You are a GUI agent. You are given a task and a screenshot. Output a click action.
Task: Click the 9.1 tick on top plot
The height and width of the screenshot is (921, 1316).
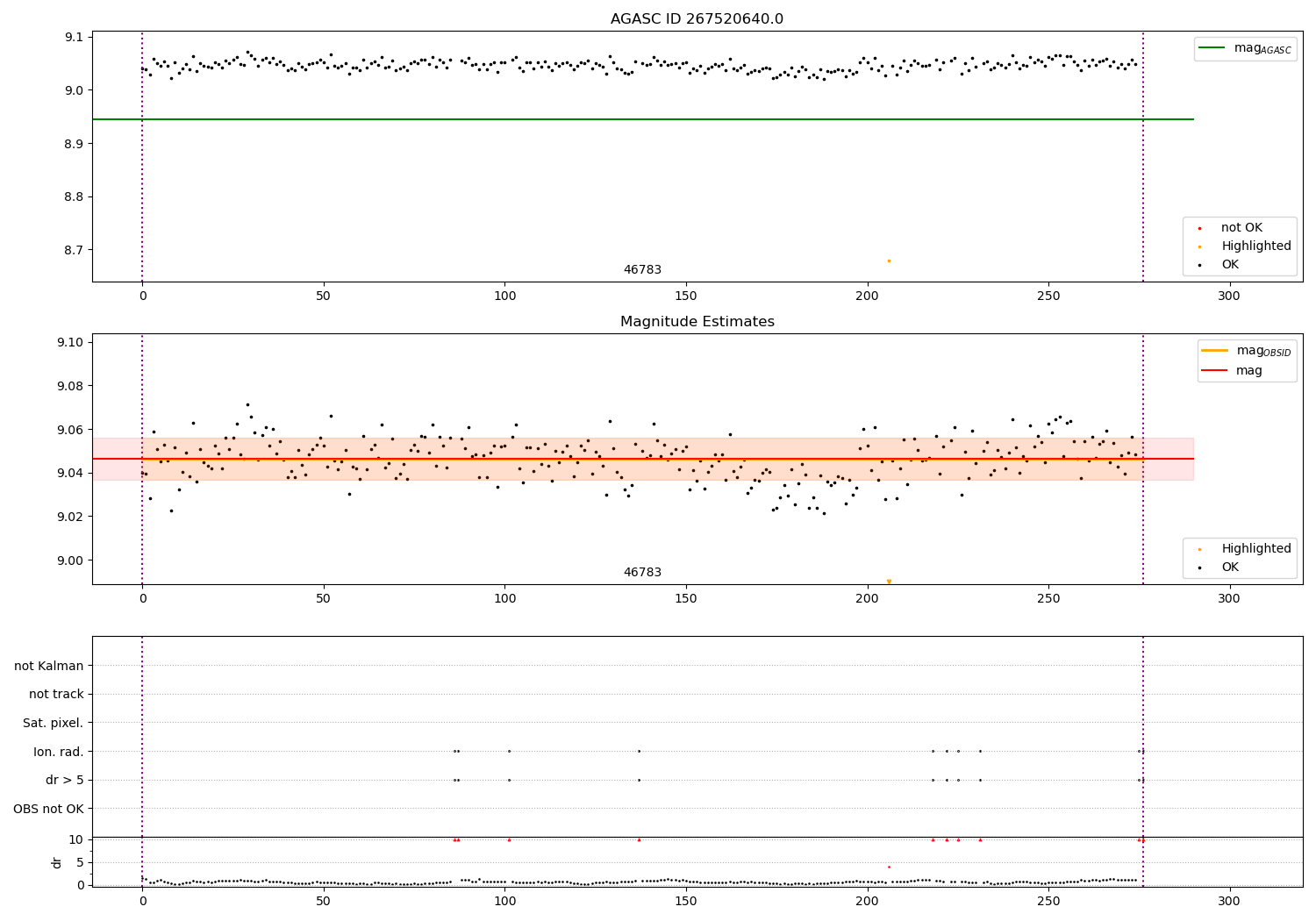73,37
